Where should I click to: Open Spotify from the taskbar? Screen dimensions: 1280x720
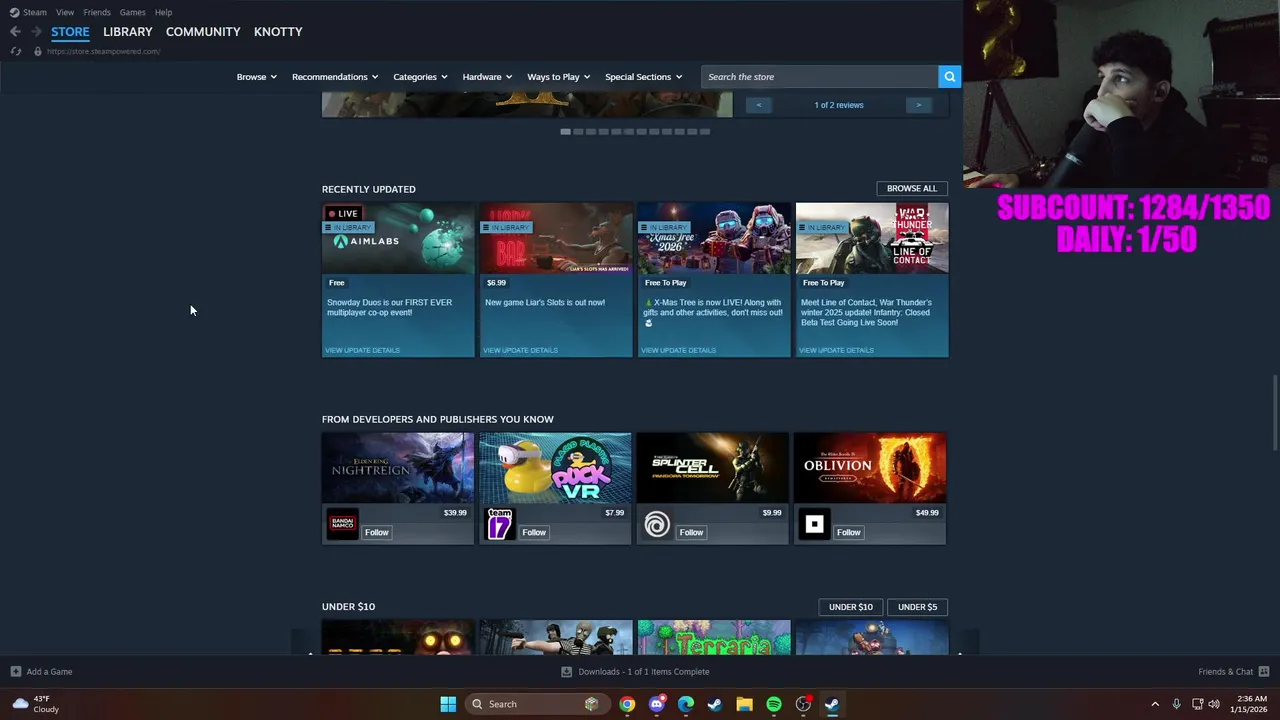774,704
